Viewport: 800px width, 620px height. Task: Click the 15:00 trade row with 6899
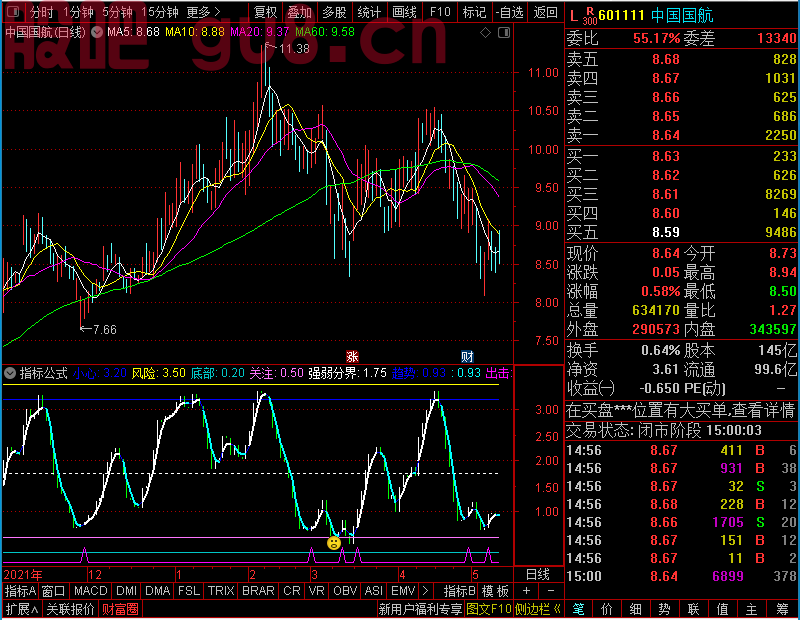[681, 576]
